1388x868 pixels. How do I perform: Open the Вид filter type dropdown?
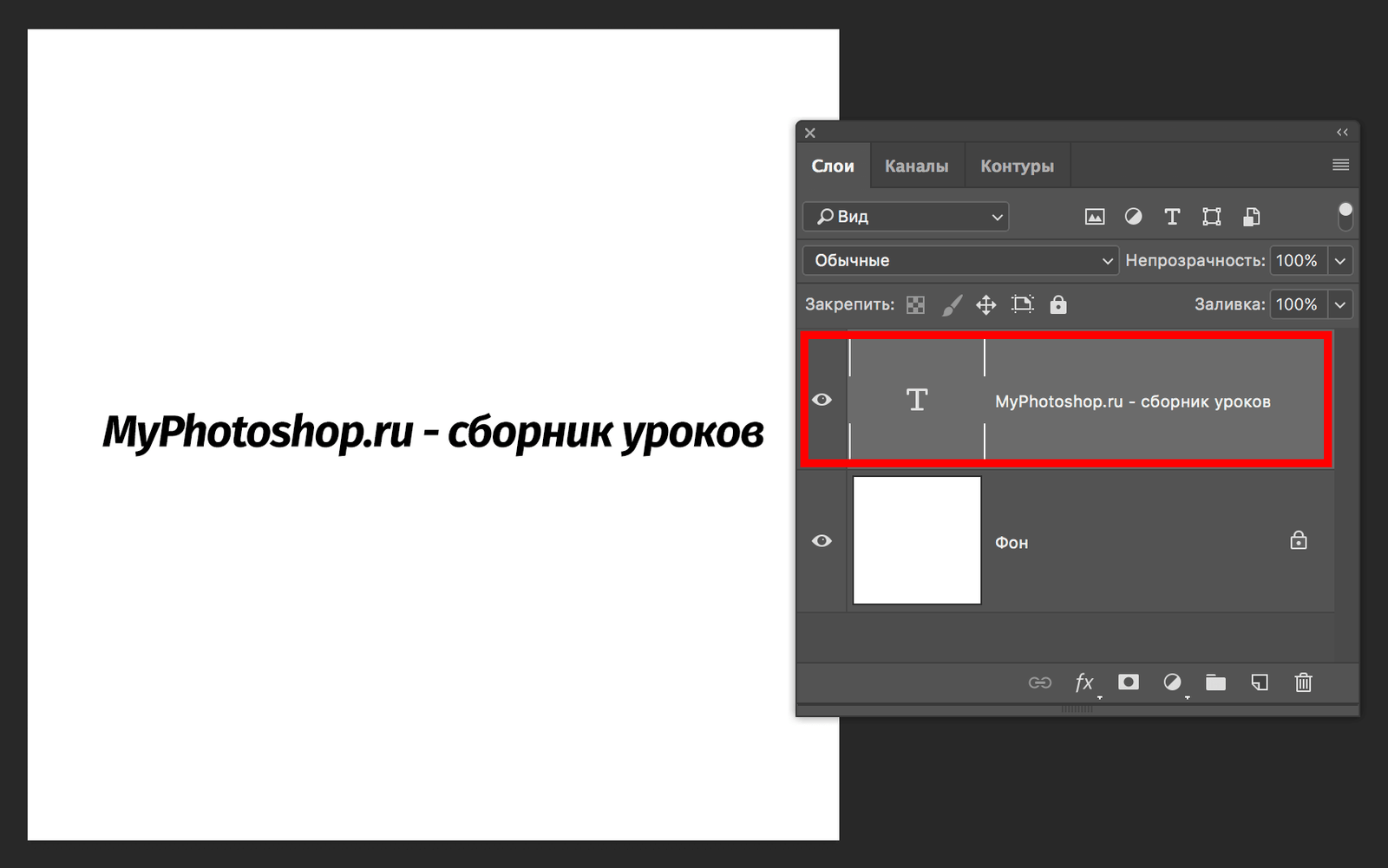906,217
